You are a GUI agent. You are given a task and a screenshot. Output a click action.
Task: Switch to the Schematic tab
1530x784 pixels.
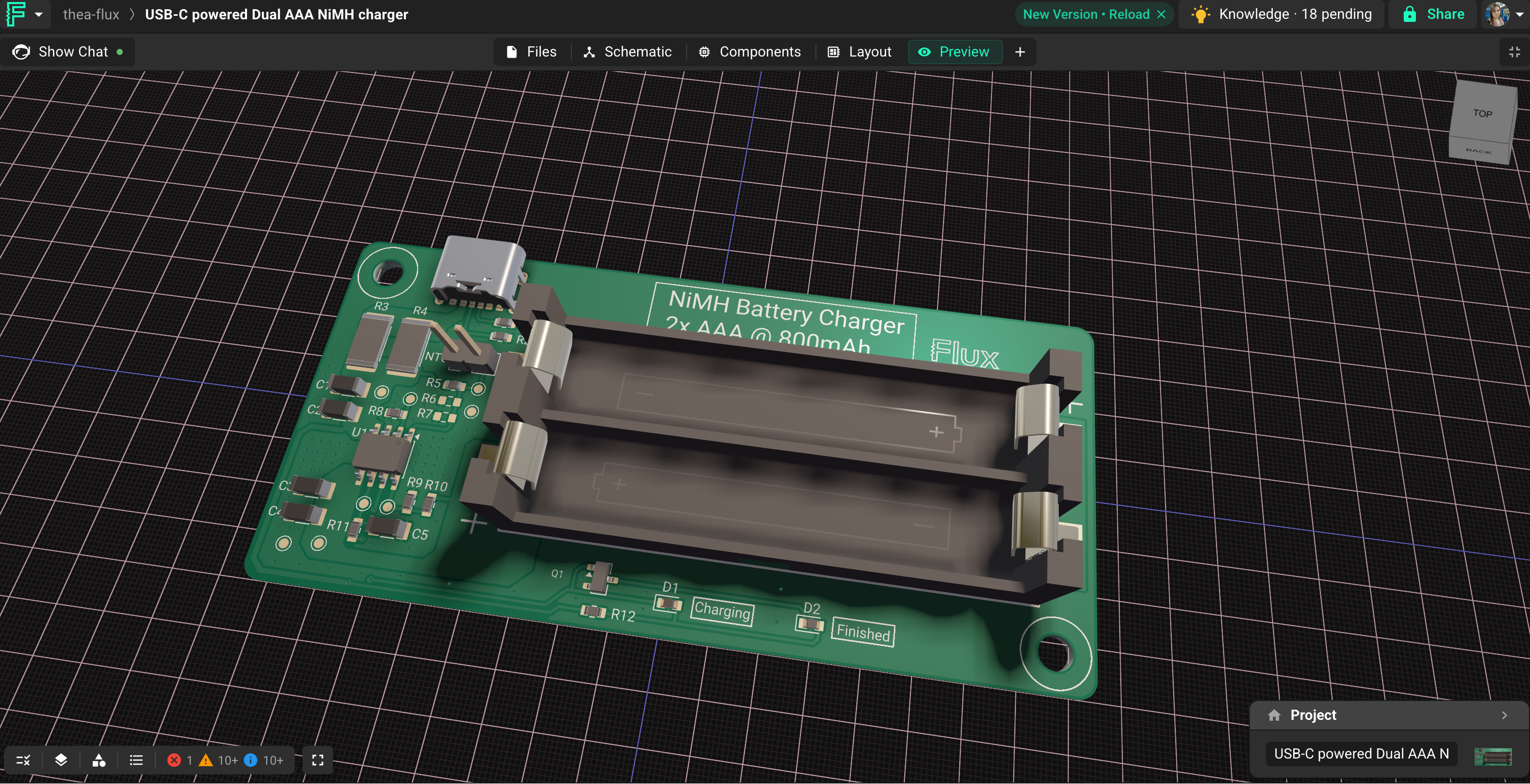tap(627, 51)
